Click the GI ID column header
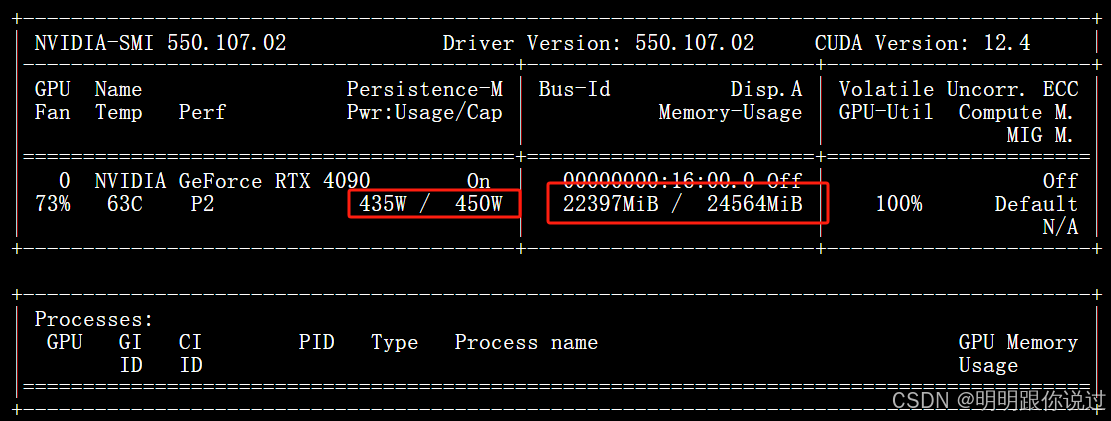1111x421 pixels. click(130, 354)
